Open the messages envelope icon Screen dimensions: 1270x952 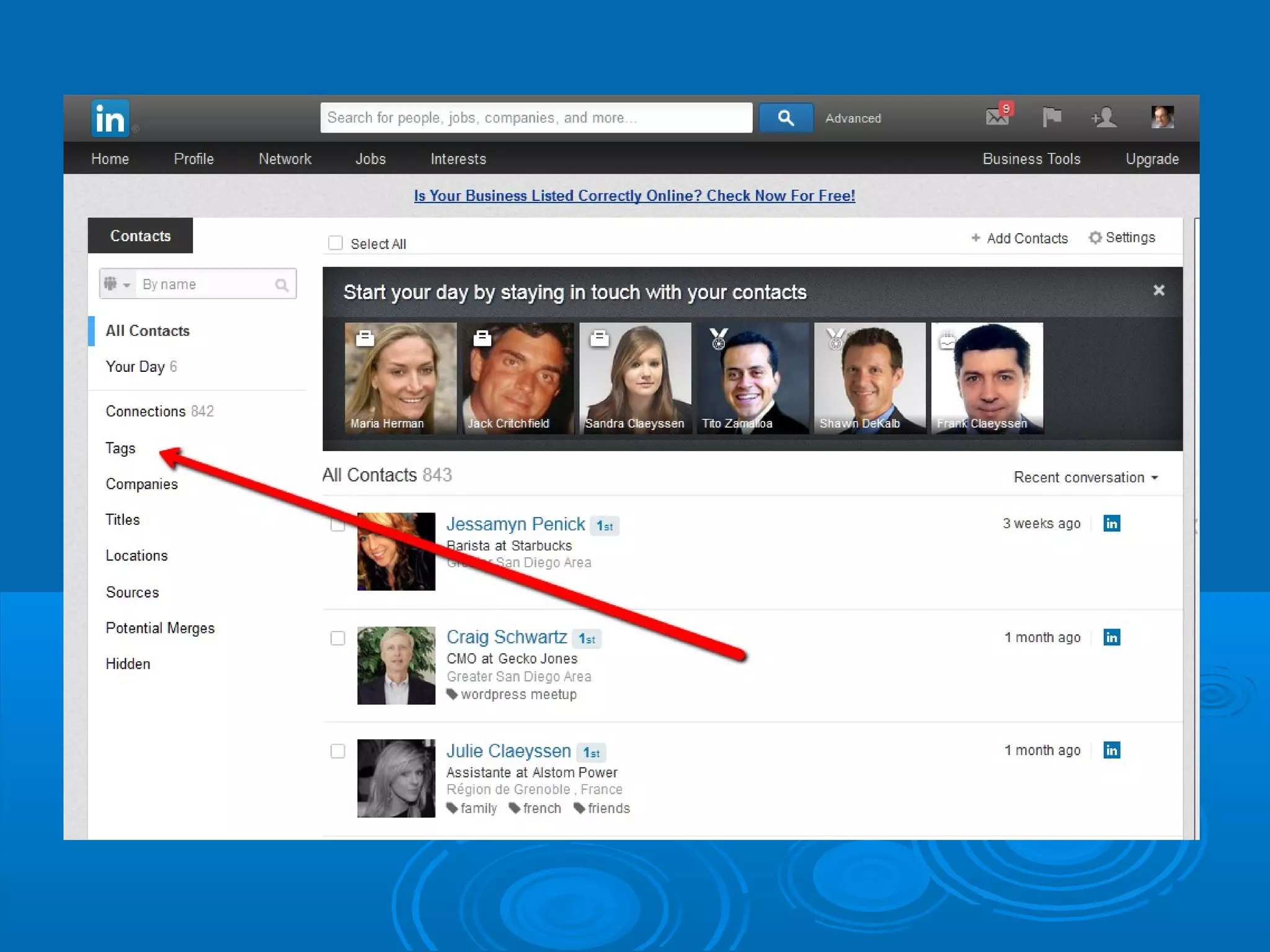tap(997, 117)
